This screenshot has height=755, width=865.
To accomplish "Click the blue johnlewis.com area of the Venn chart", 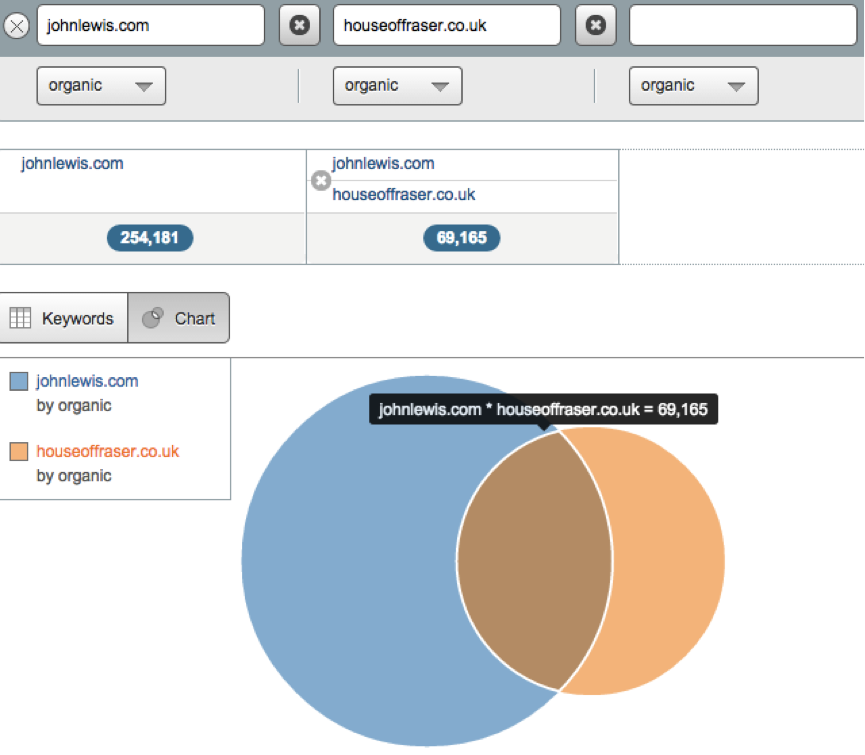I will pyautogui.click(x=348, y=563).
